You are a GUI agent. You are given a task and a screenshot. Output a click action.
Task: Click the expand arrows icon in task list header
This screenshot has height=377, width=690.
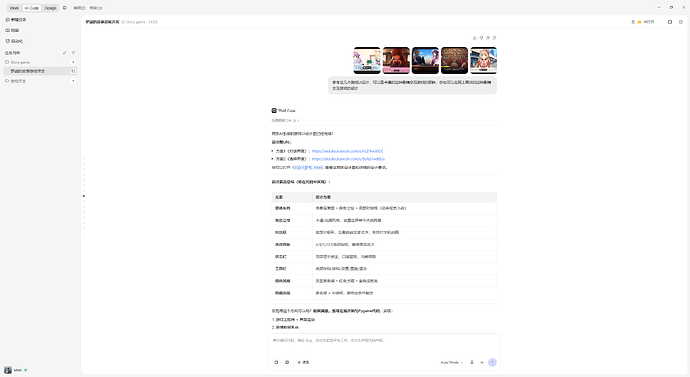pos(65,53)
